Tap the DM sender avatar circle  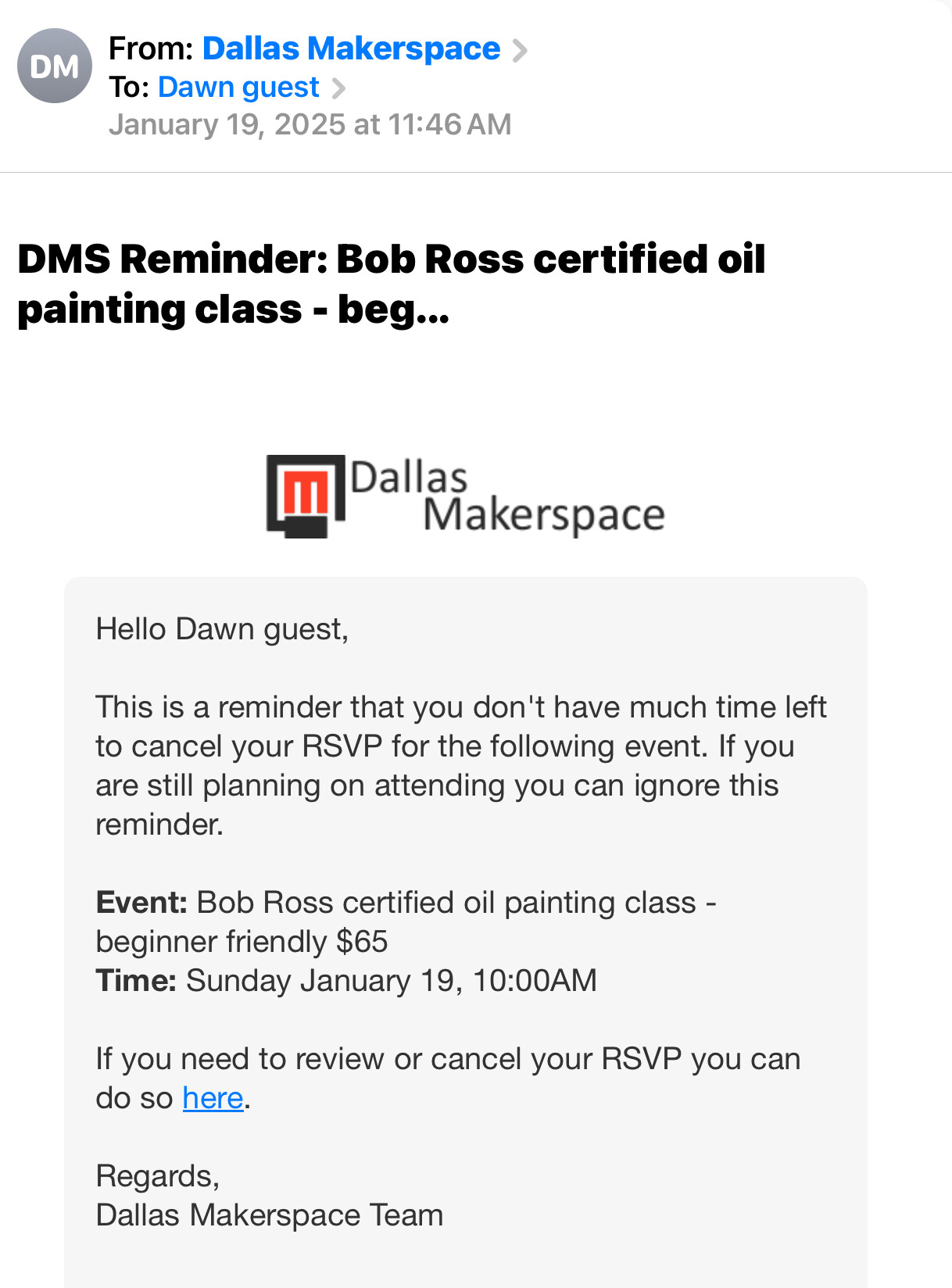pos(55,66)
